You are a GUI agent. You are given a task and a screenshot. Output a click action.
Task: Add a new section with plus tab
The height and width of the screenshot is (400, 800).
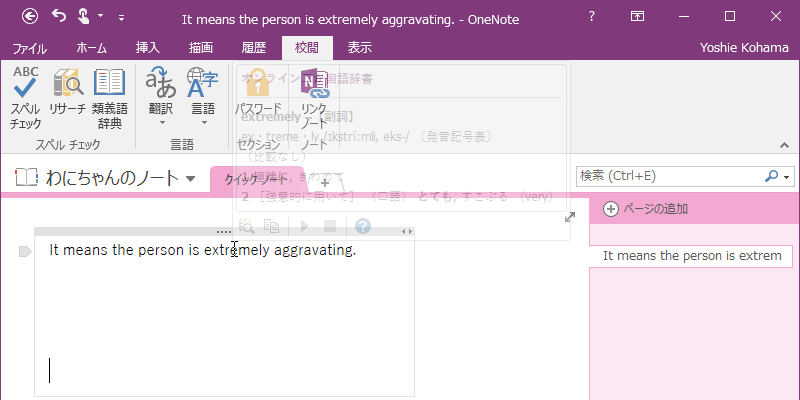coord(325,182)
